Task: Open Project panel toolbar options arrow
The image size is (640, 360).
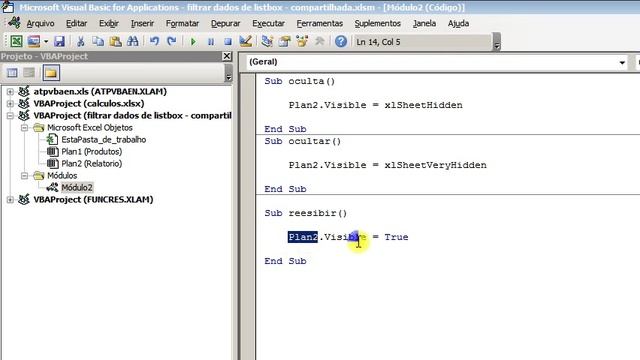Action: pyautogui.click(x=229, y=73)
